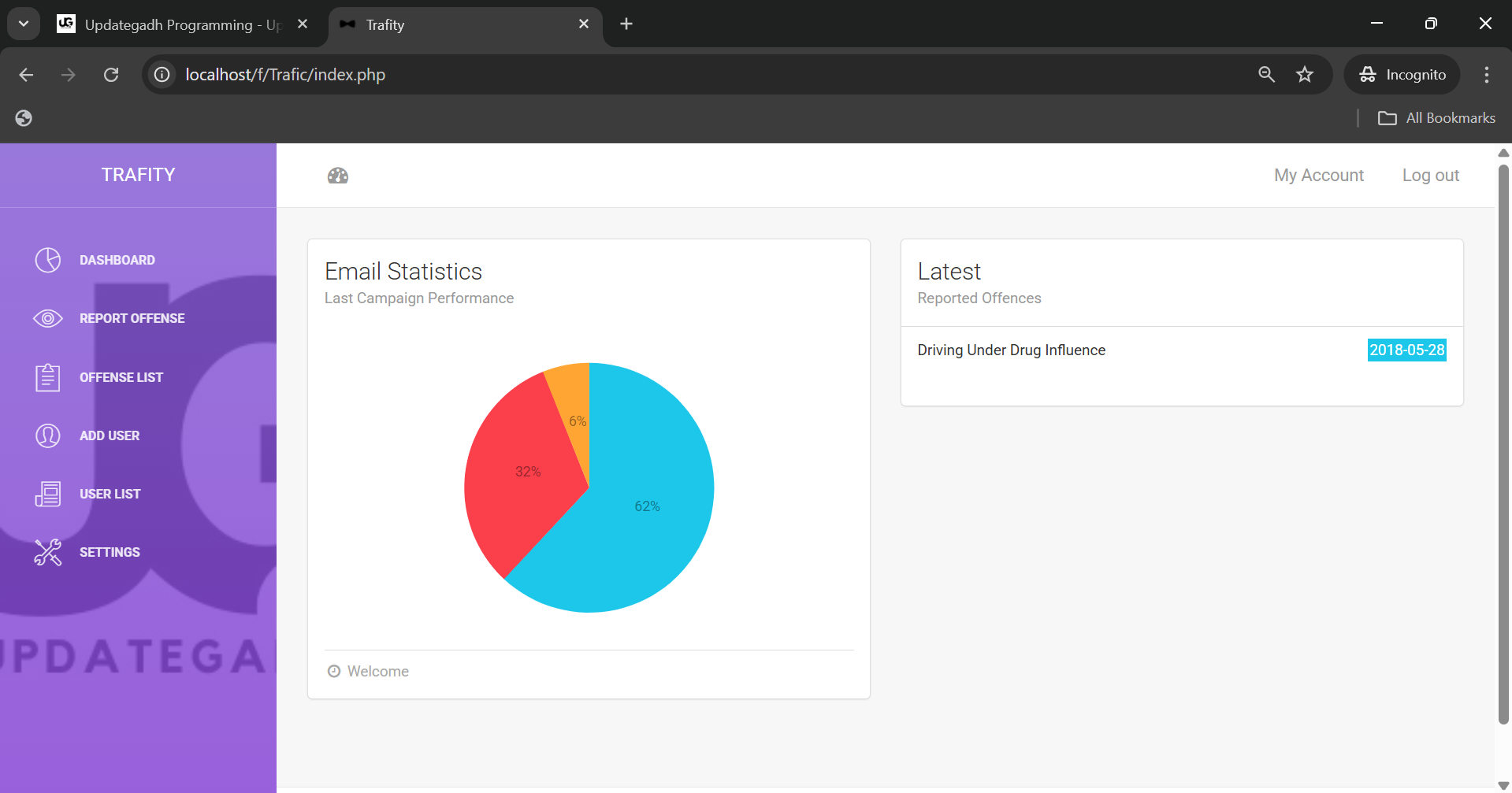Click the Settings wrench icon
Image resolution: width=1512 pixels, height=793 pixels.
[48, 552]
